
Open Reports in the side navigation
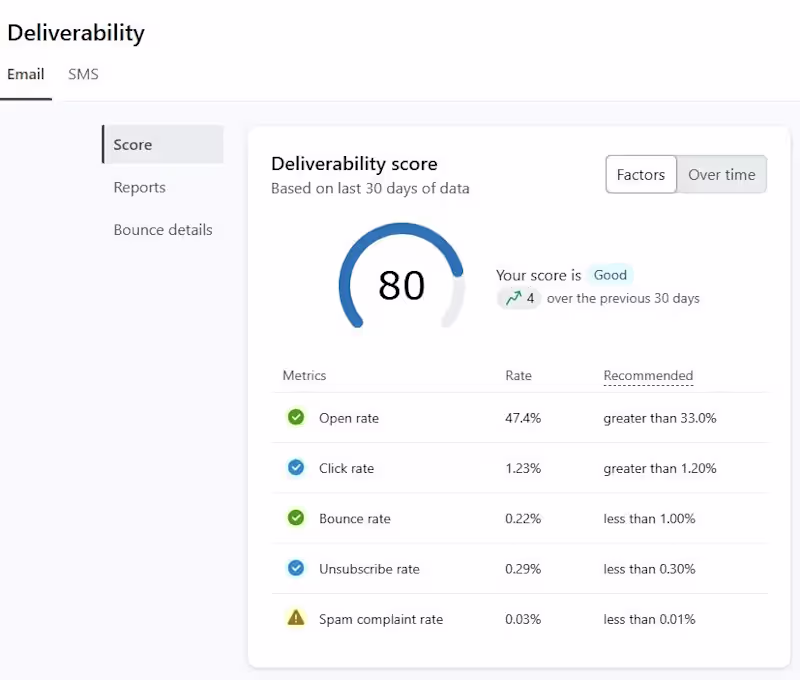click(x=140, y=188)
